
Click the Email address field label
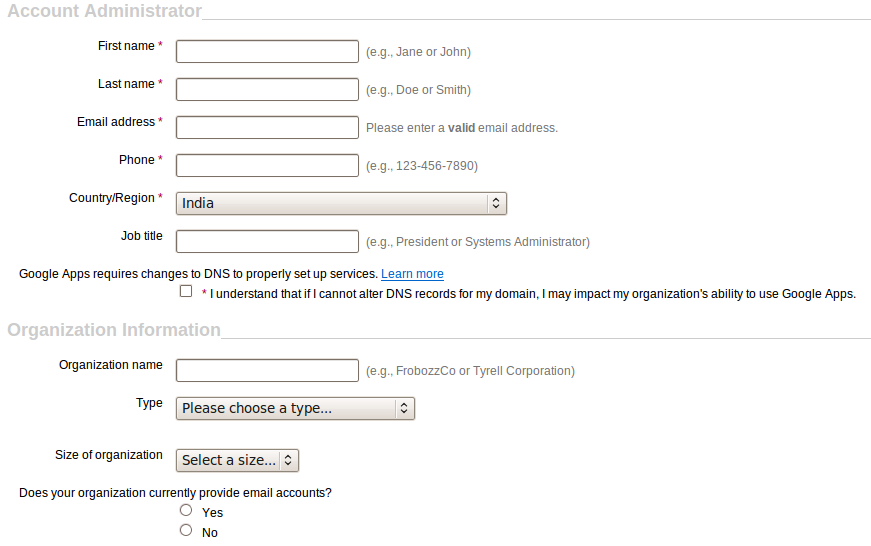pos(116,122)
